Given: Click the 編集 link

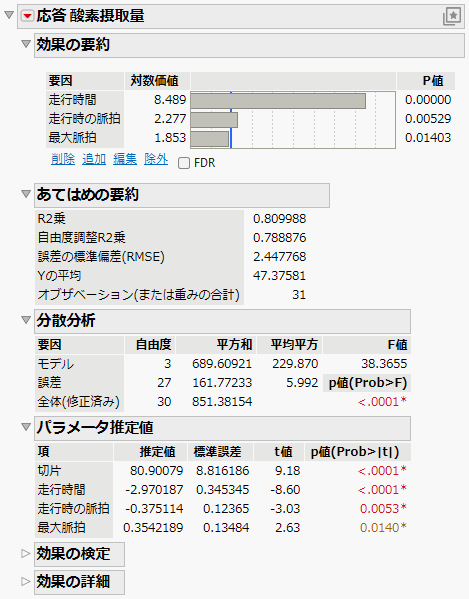Looking at the screenshot, I should (x=125, y=159).
